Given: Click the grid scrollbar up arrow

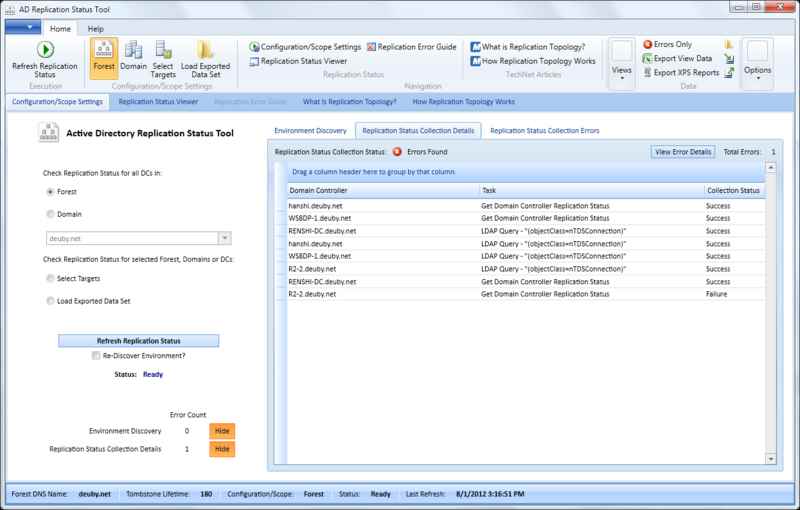Looking at the screenshot, I should 770,168.
